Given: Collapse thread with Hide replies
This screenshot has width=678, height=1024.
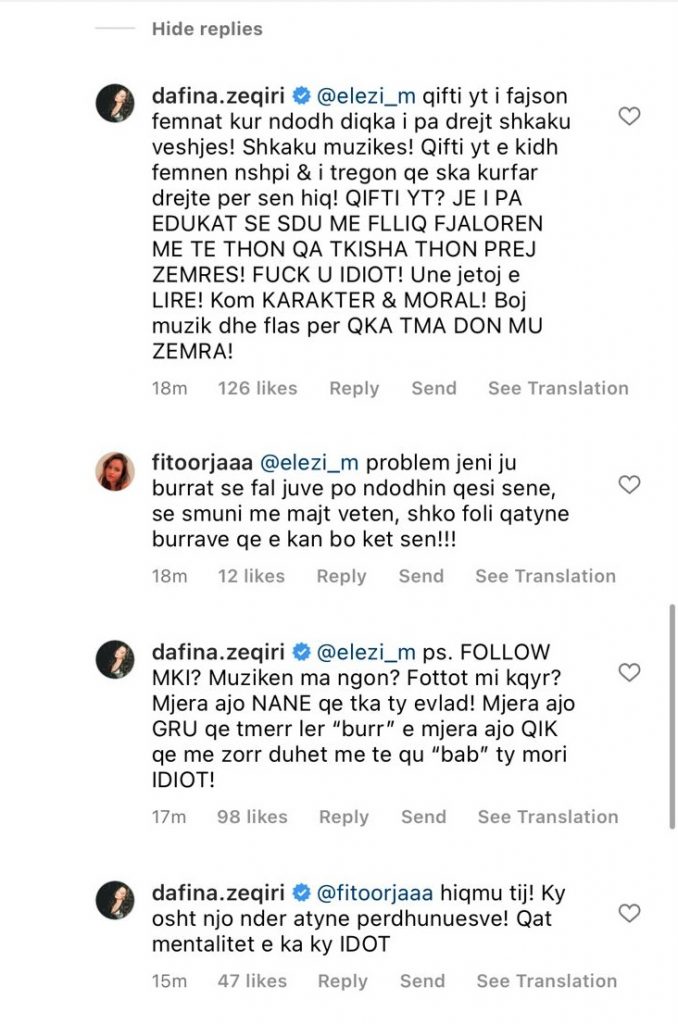Looking at the screenshot, I should 207,29.
